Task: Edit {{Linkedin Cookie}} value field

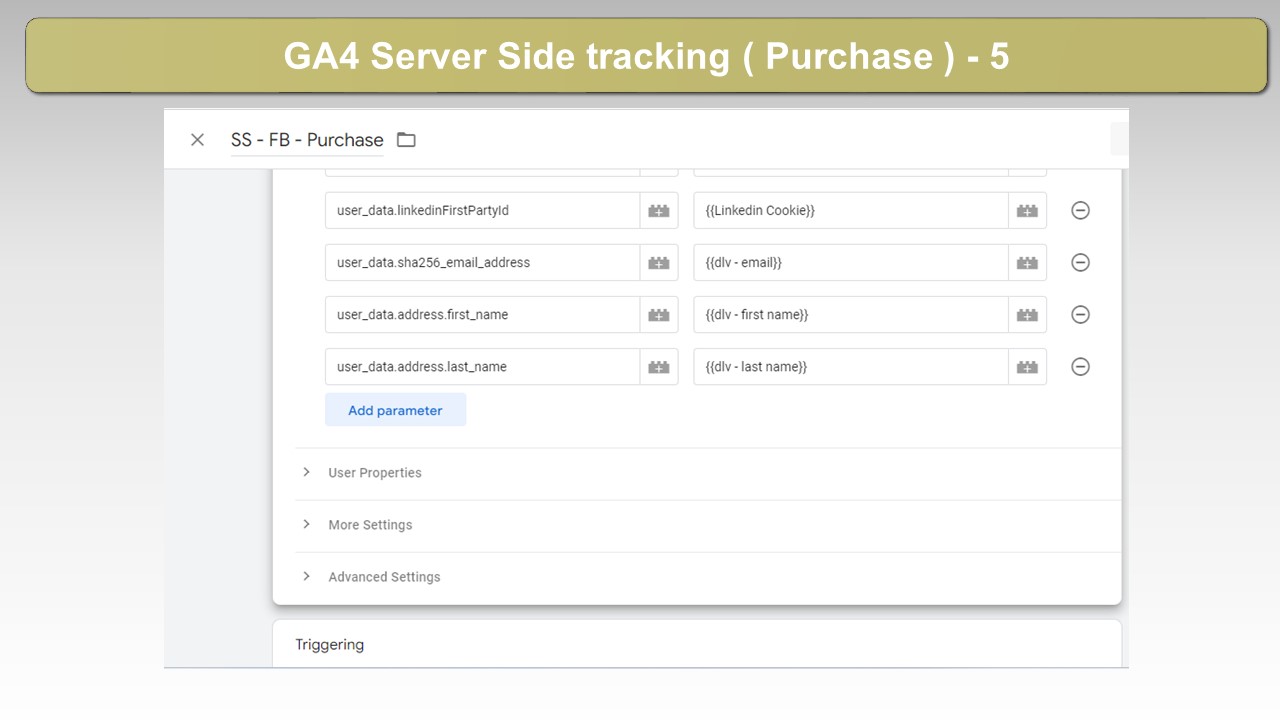Action: point(850,211)
